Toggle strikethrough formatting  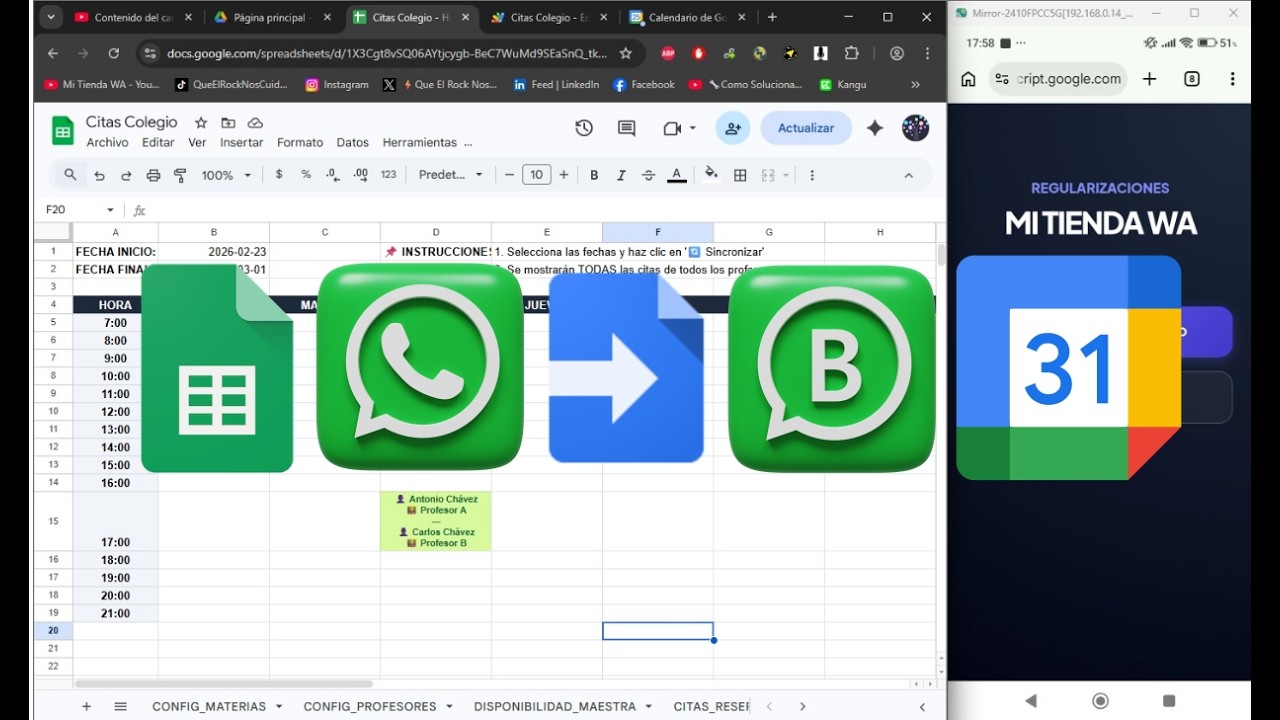pyautogui.click(x=648, y=175)
